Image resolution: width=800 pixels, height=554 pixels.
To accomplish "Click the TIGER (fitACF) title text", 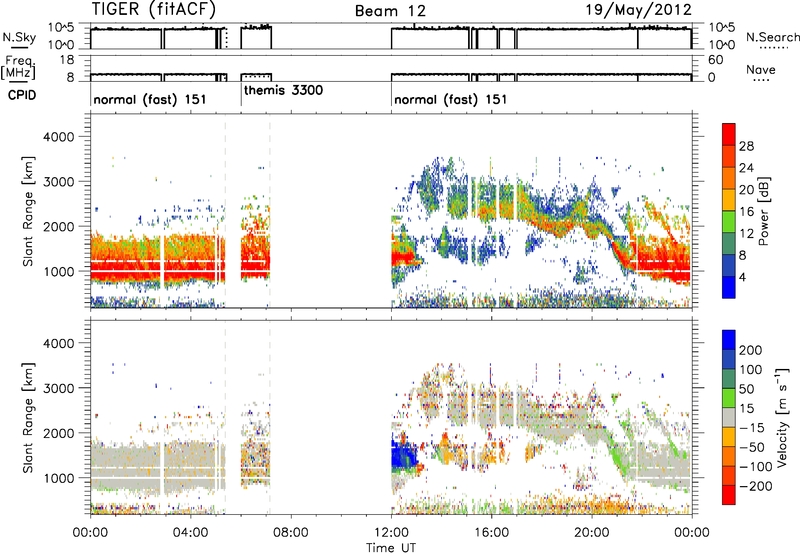I will point(154,9).
